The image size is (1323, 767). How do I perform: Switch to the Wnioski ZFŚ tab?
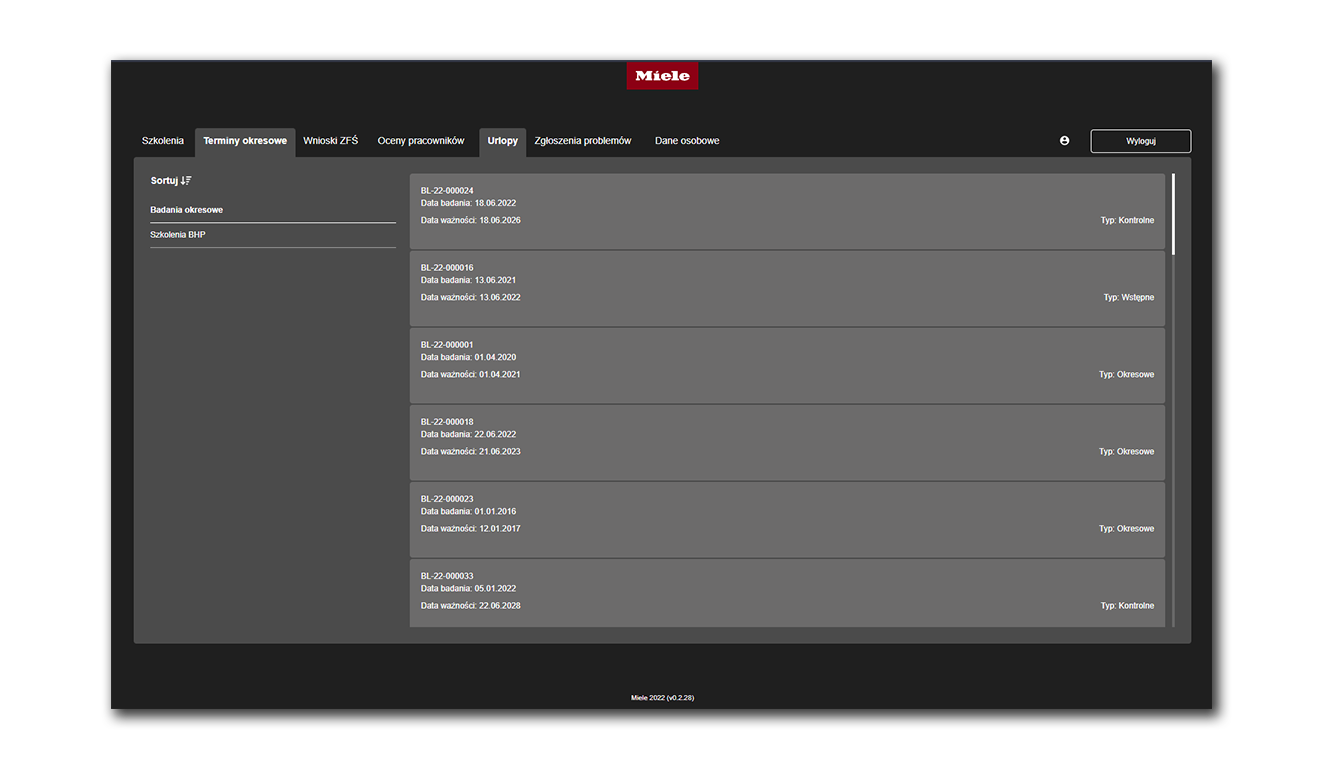tap(331, 141)
